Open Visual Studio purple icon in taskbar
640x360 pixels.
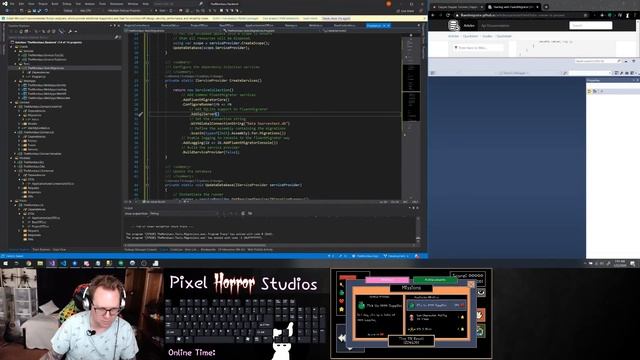[52, 264]
